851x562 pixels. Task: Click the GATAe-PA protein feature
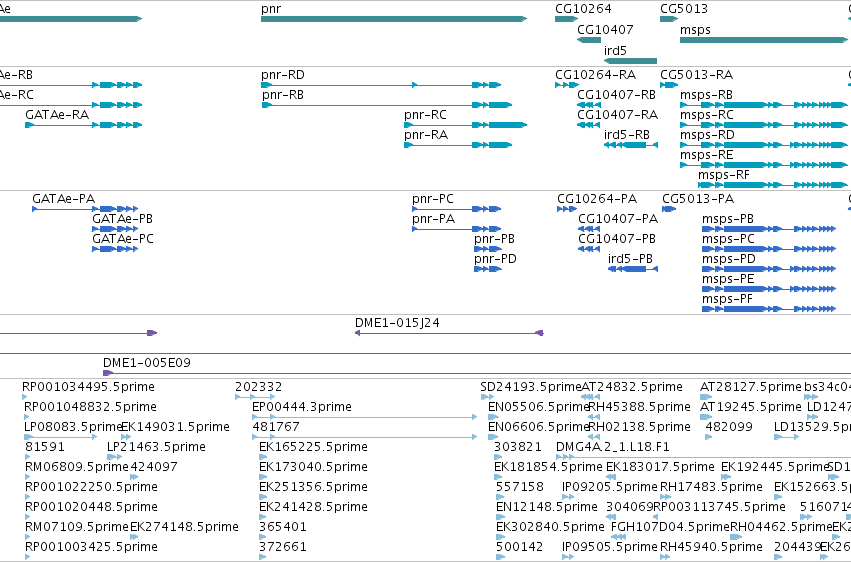point(85,209)
